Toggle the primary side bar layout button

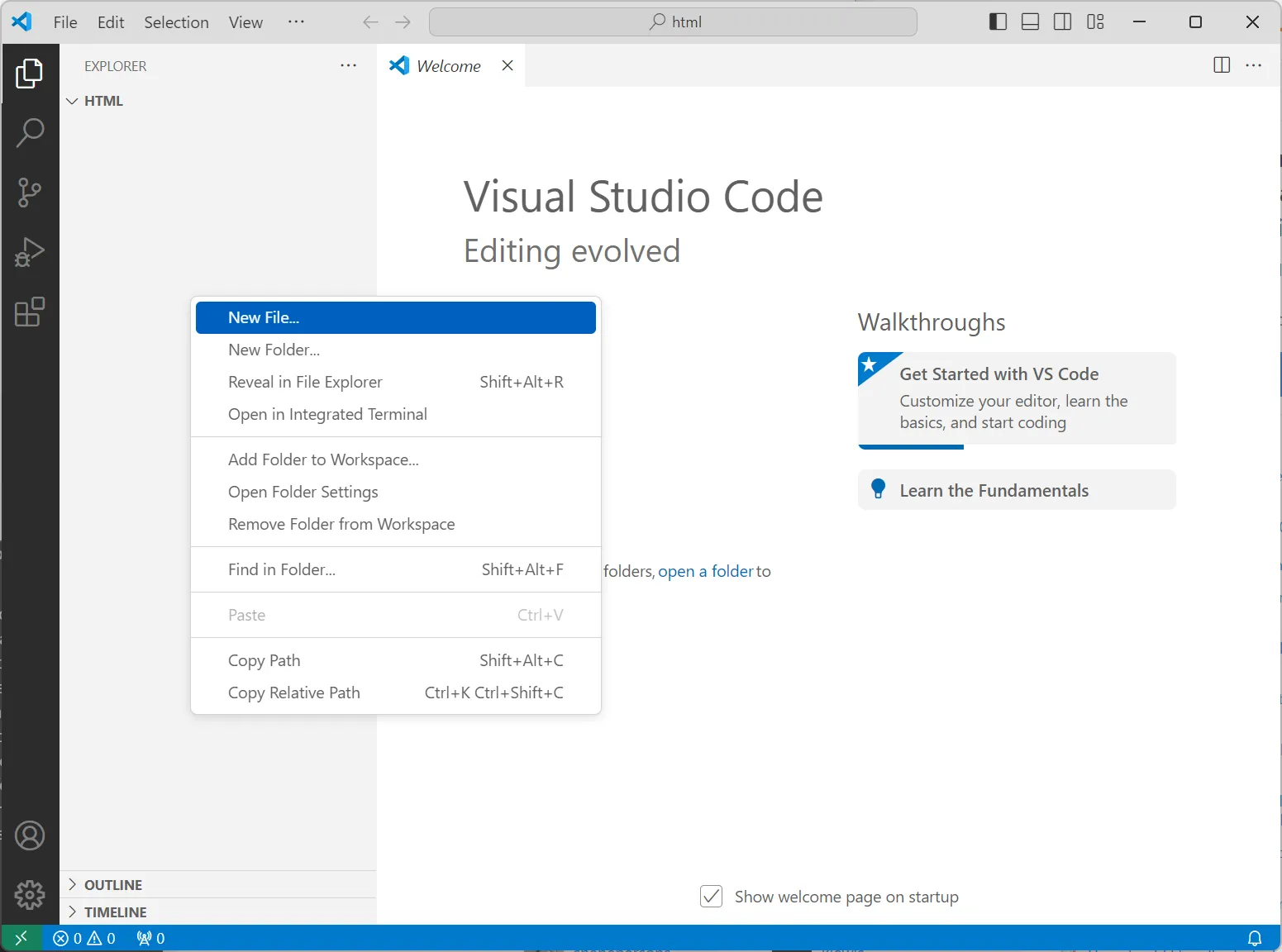point(998,22)
